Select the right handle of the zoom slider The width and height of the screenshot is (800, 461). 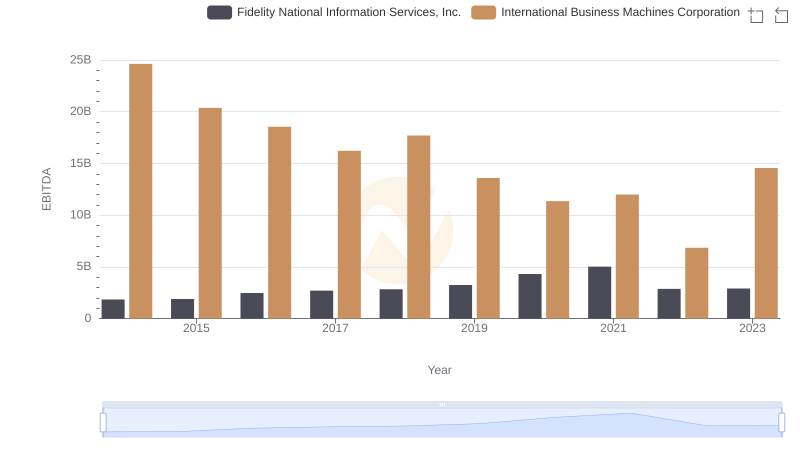782,423
